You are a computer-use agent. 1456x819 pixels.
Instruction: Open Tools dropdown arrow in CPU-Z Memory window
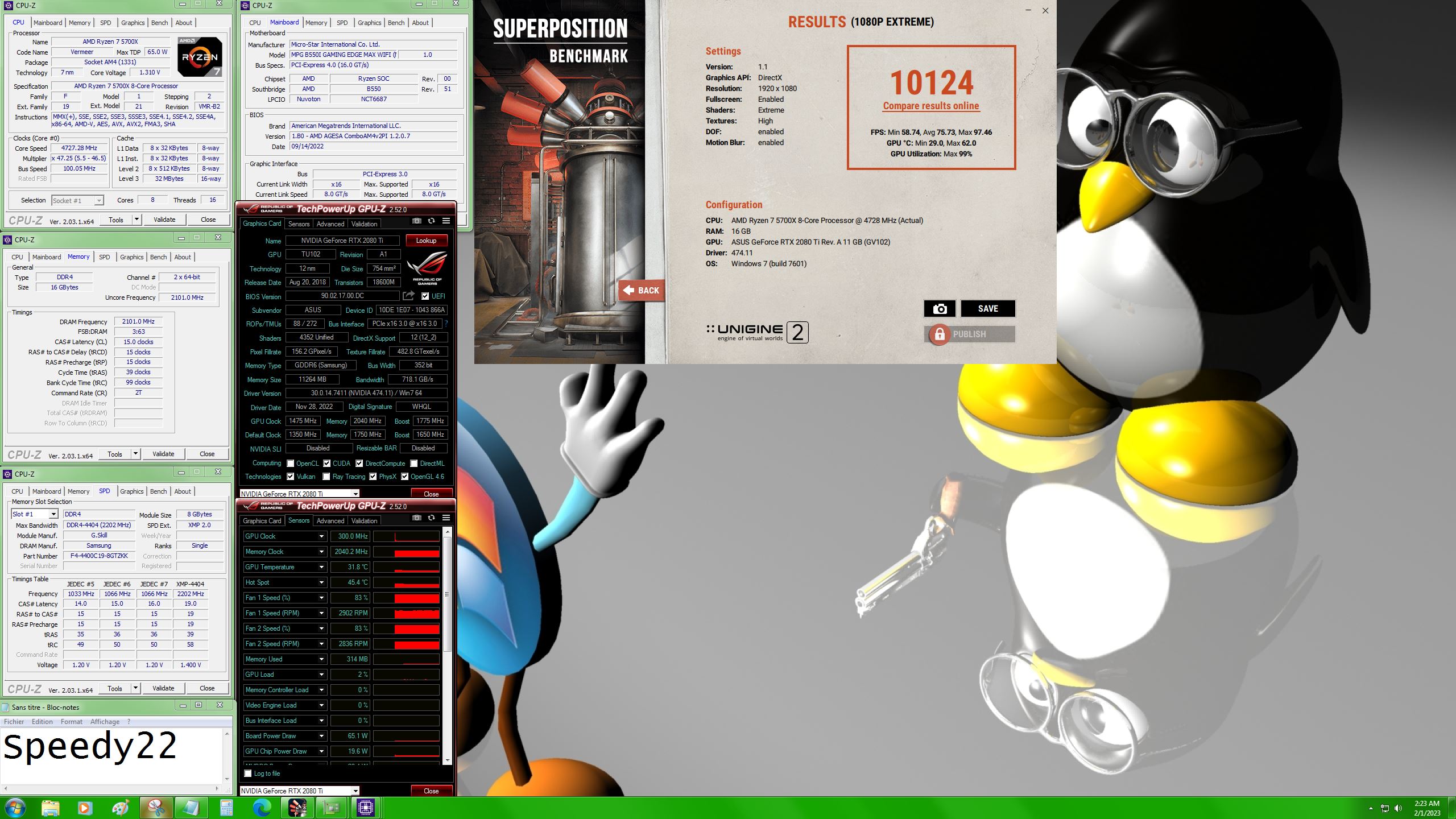tap(135, 454)
